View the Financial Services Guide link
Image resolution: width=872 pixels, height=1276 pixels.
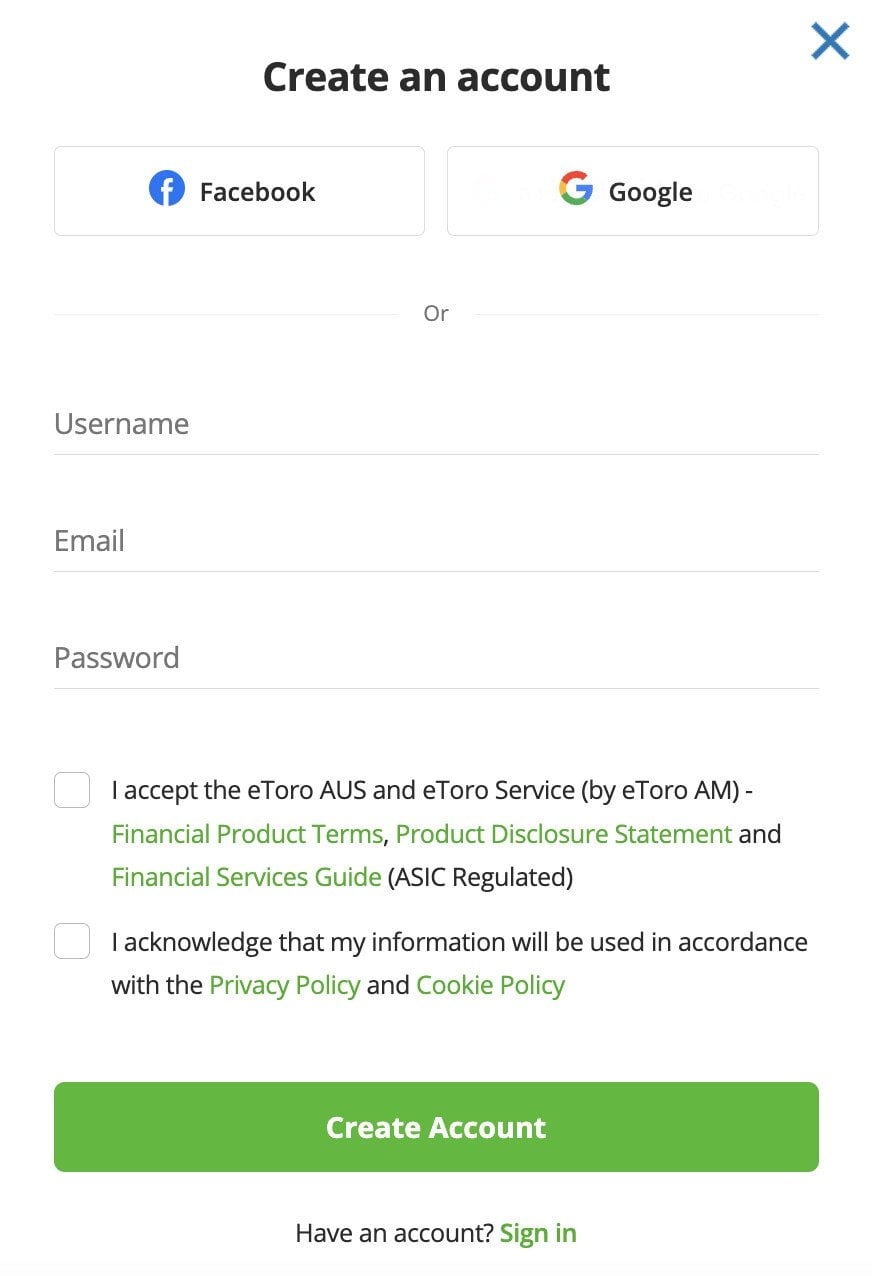pos(246,877)
